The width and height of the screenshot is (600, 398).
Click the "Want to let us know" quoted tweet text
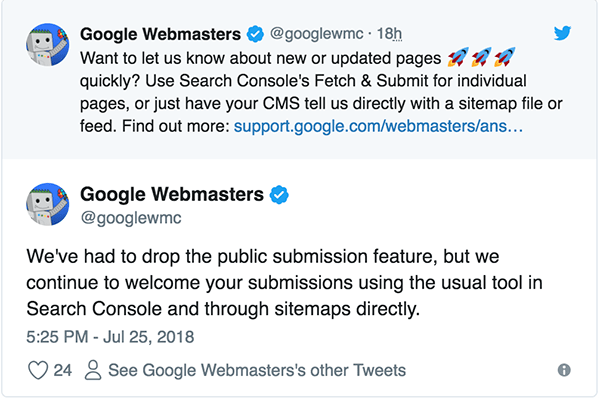321,92
